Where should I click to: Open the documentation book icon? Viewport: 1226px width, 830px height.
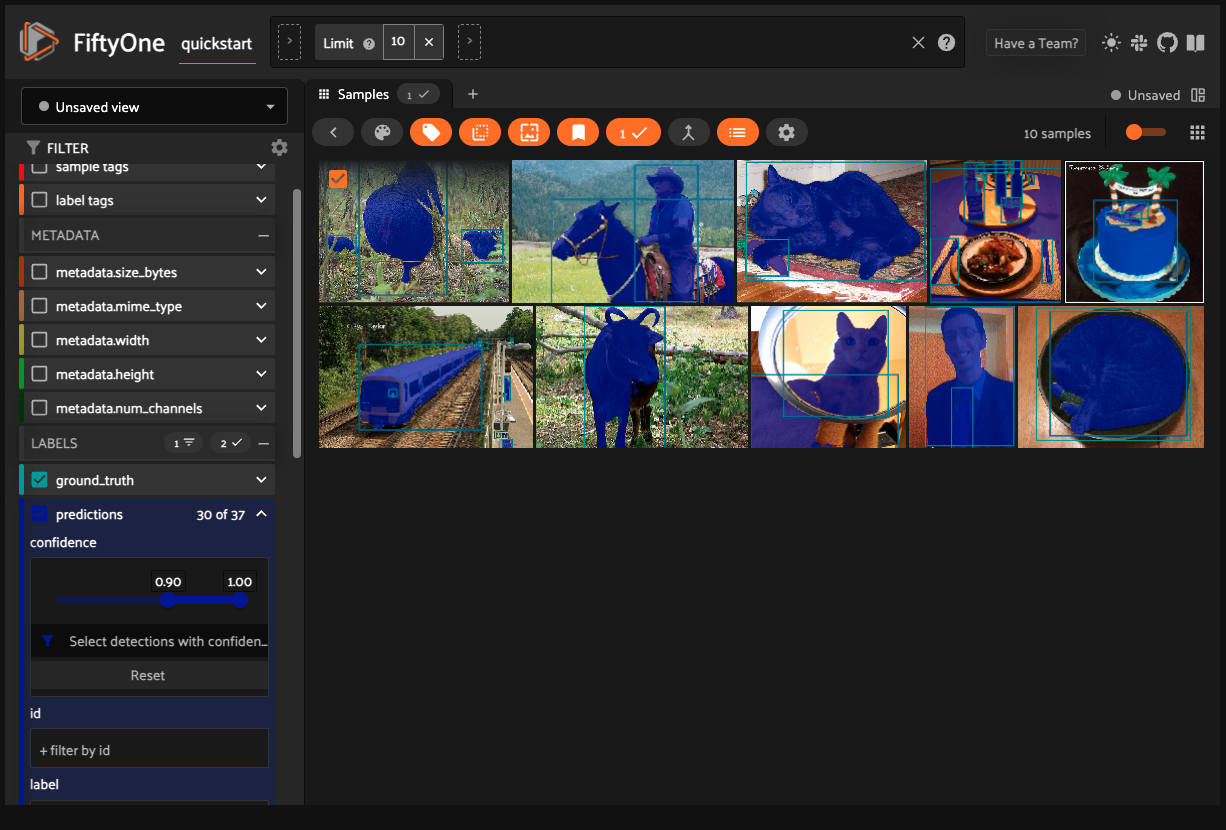click(x=1195, y=43)
